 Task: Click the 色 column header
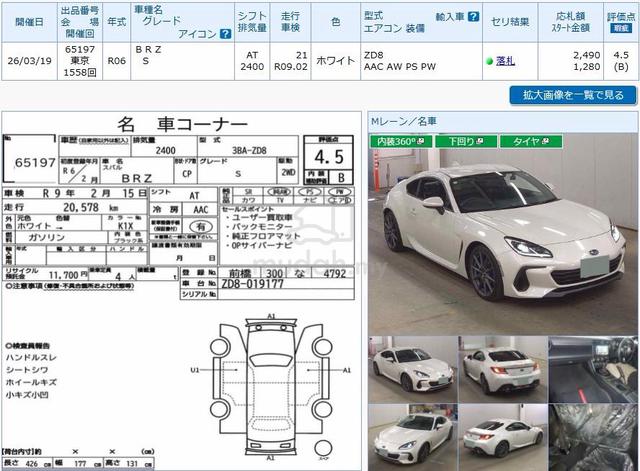click(336, 22)
